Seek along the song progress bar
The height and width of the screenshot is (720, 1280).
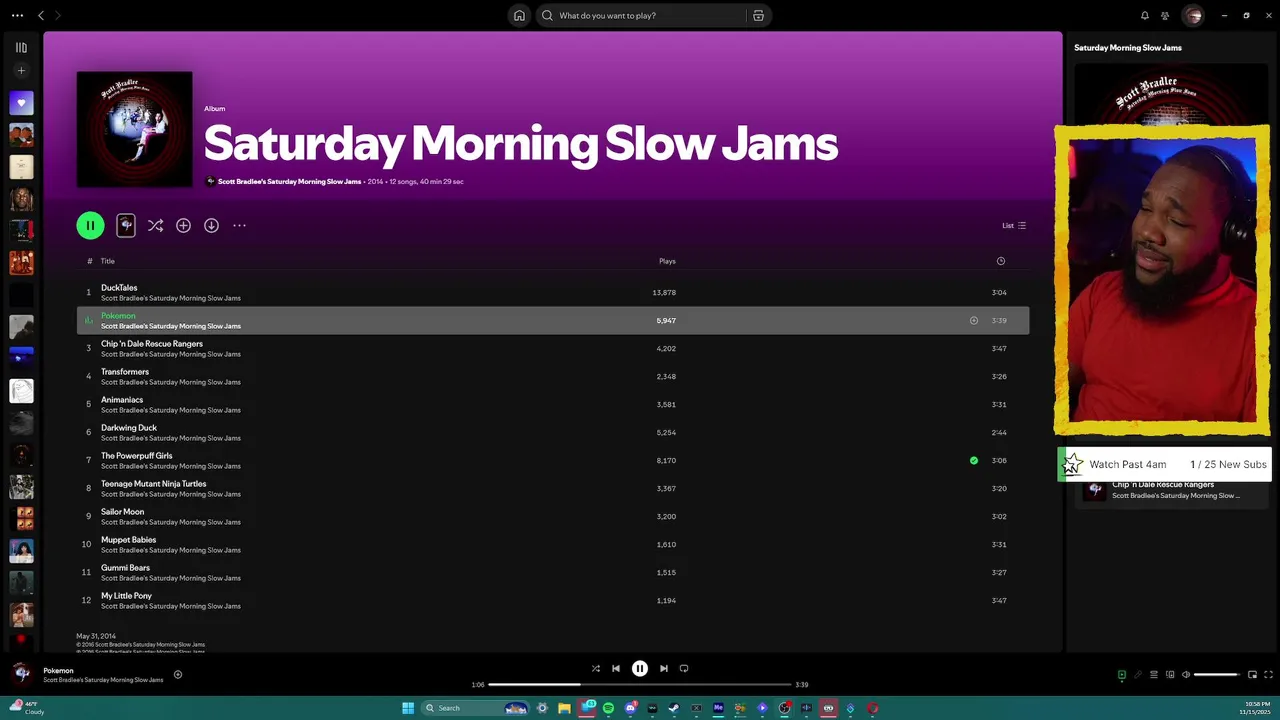(x=640, y=685)
